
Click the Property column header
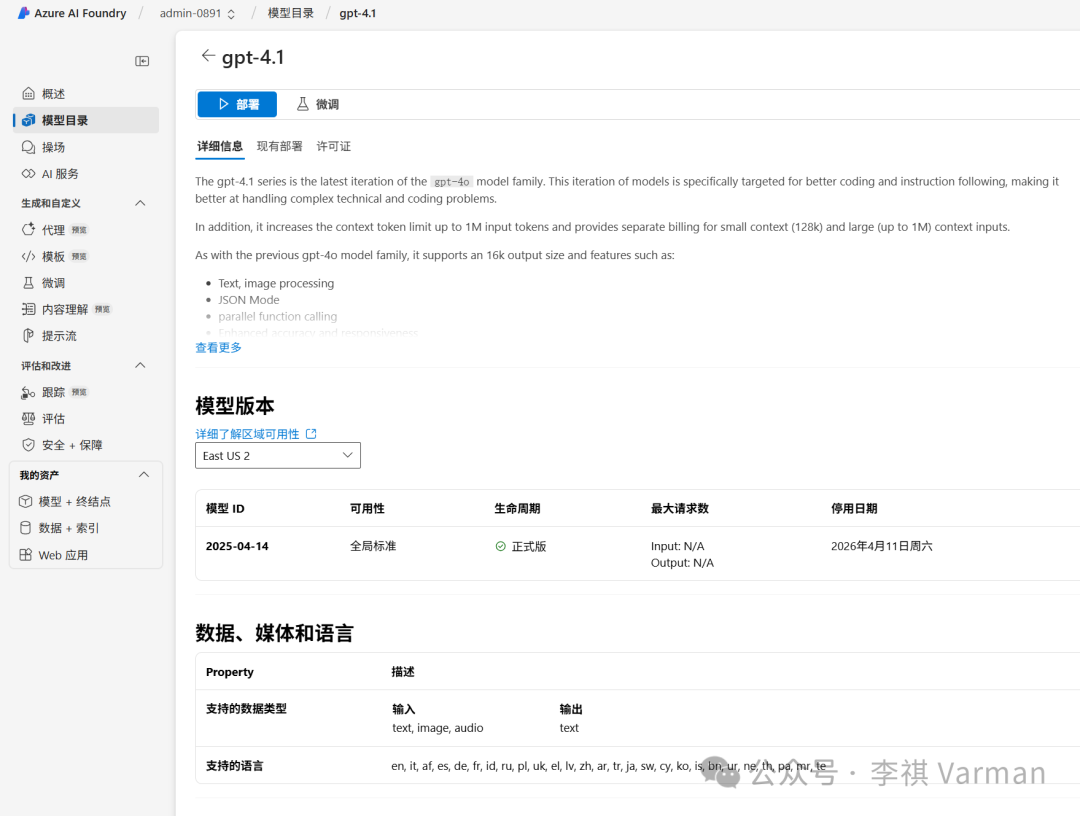click(x=230, y=672)
